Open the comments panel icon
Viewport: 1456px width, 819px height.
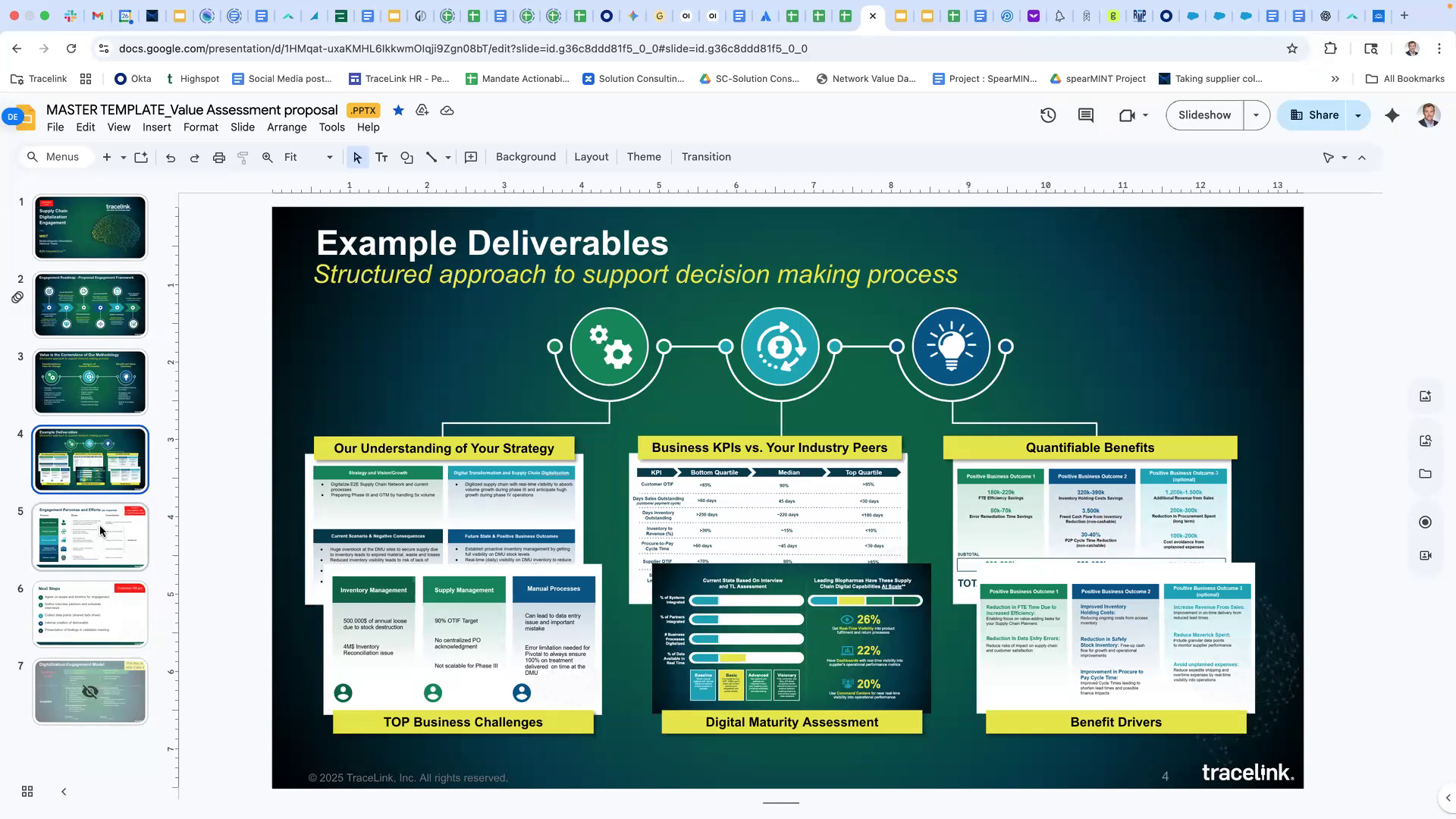point(1086,115)
